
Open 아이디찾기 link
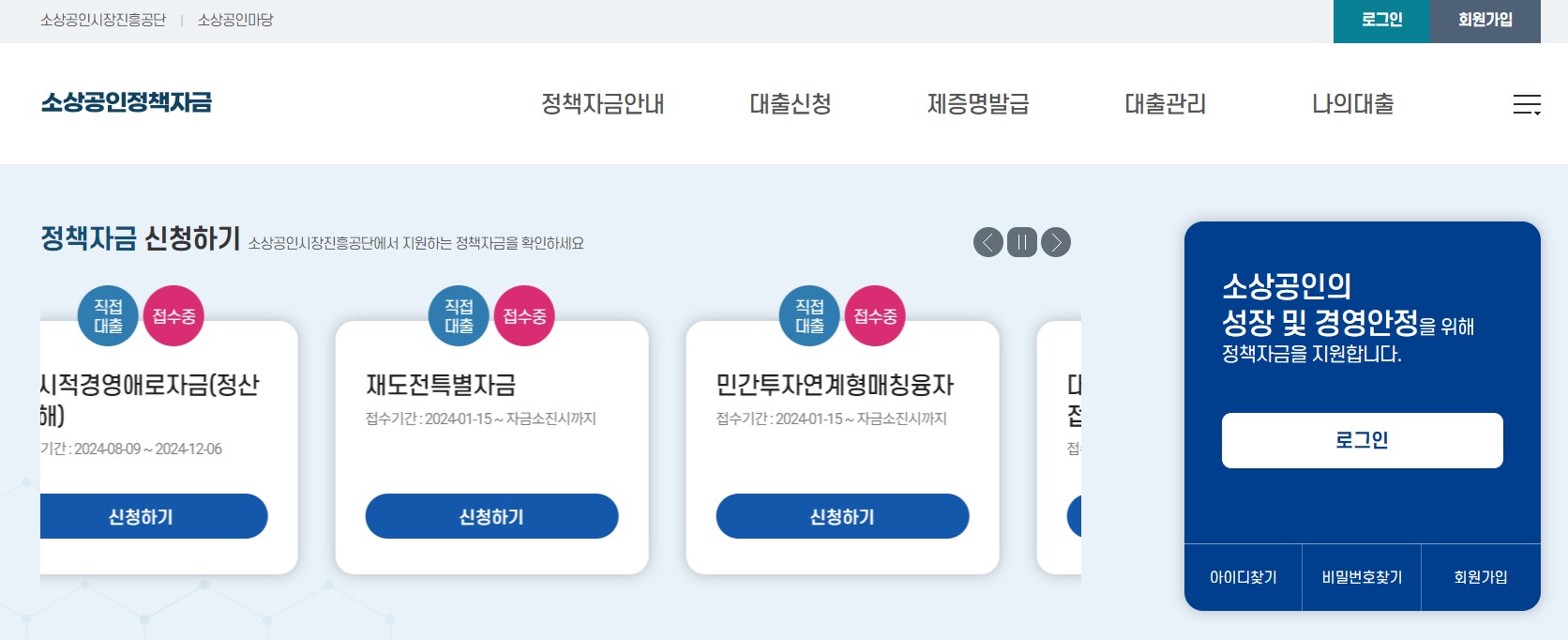[1242, 577]
